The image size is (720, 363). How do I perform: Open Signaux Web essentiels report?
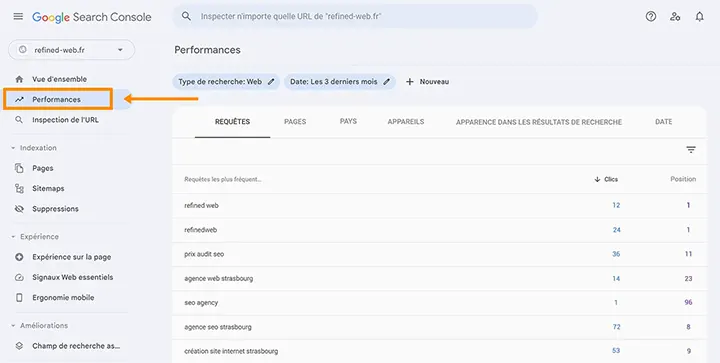pos(73,277)
